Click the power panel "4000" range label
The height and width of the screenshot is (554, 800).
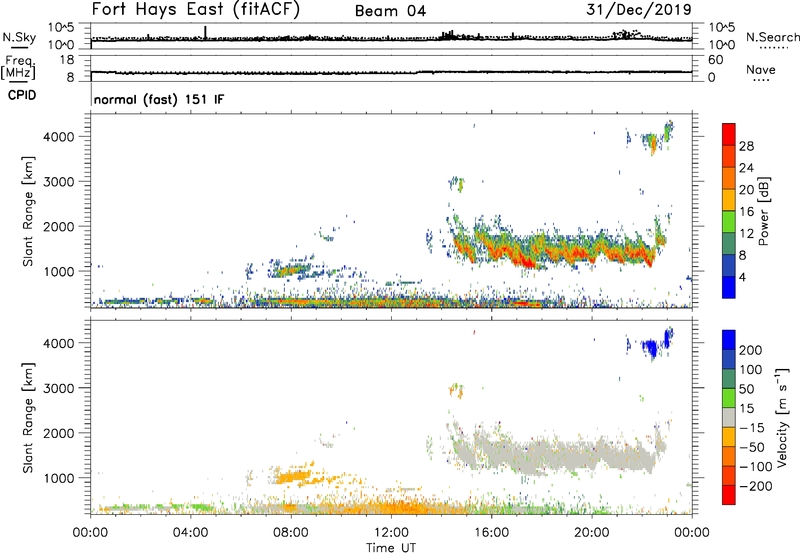tap(59, 137)
